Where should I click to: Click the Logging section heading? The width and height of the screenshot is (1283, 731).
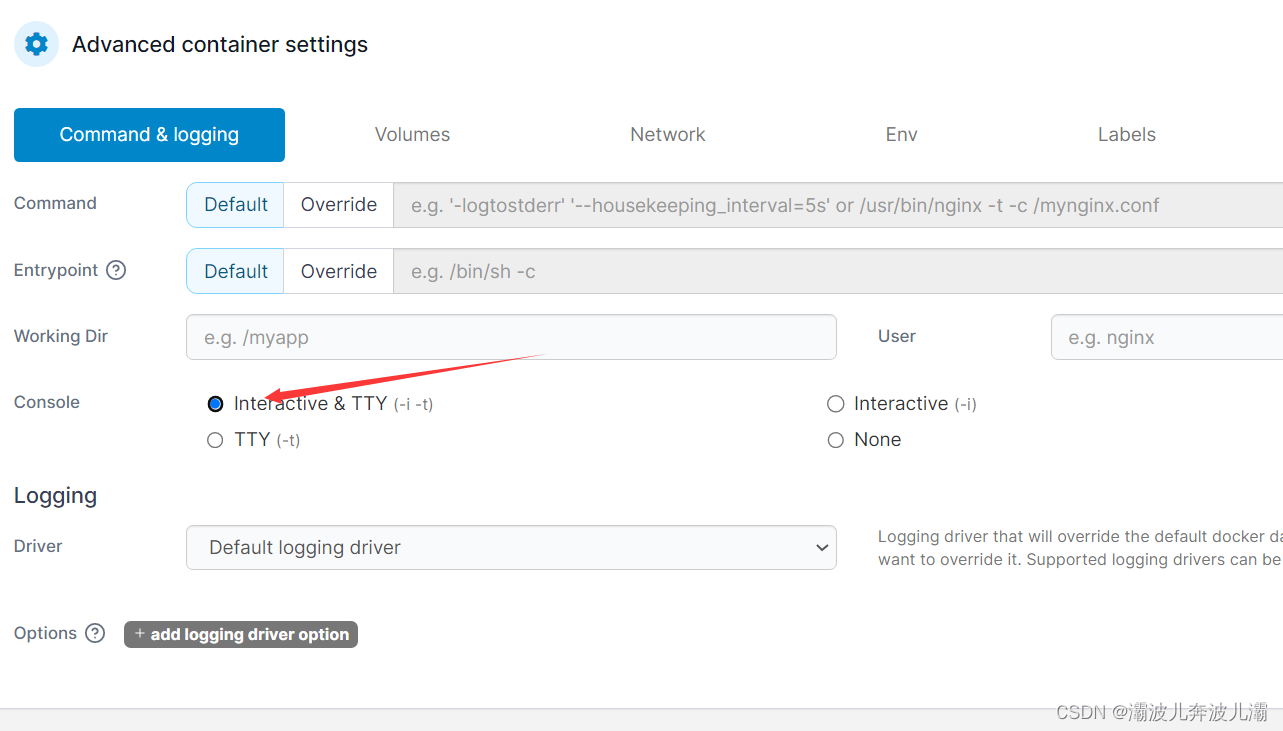(x=56, y=496)
